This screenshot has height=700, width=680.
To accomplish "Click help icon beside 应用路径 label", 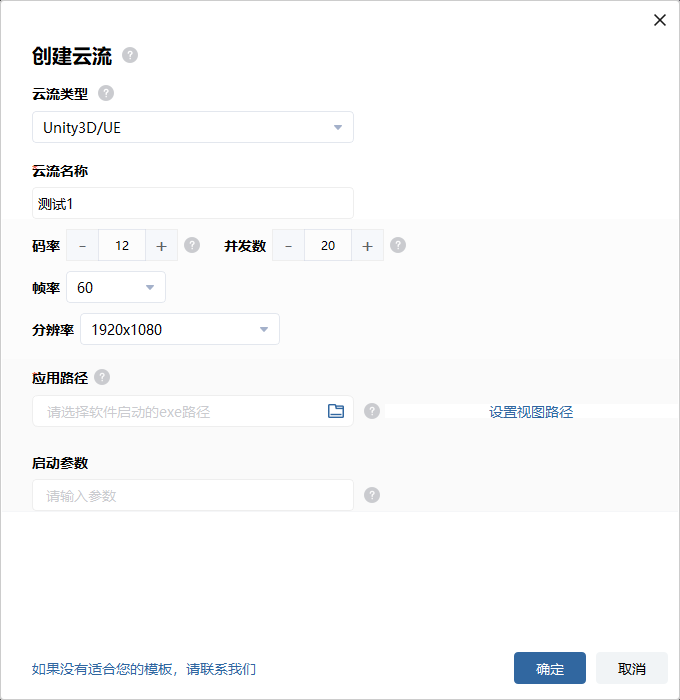I will point(102,377).
